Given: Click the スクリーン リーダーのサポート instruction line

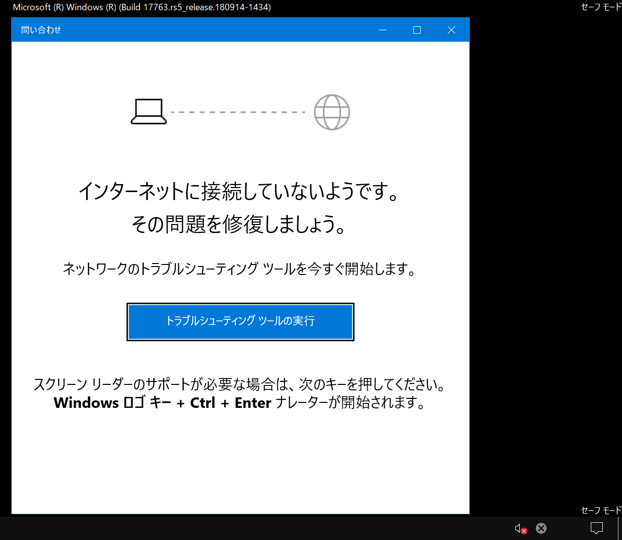Looking at the screenshot, I should tap(240, 384).
